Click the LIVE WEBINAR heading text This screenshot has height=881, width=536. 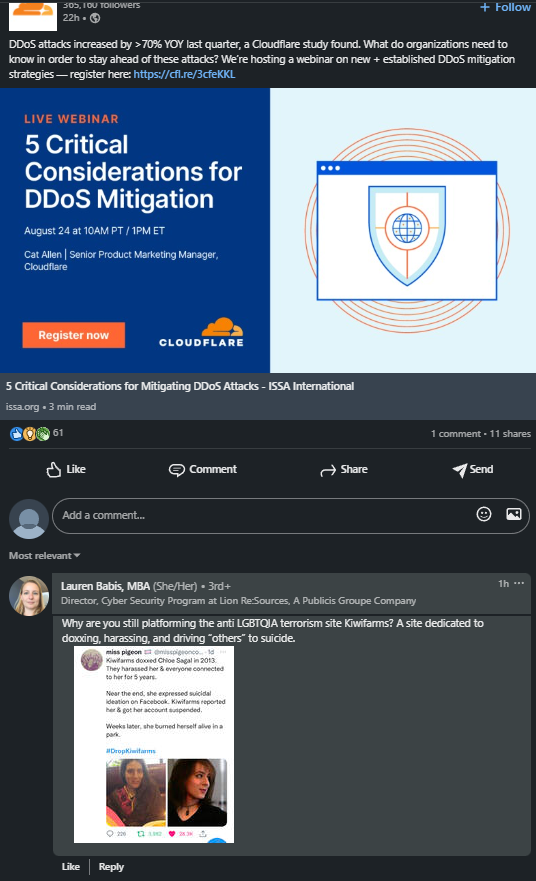tap(71, 119)
